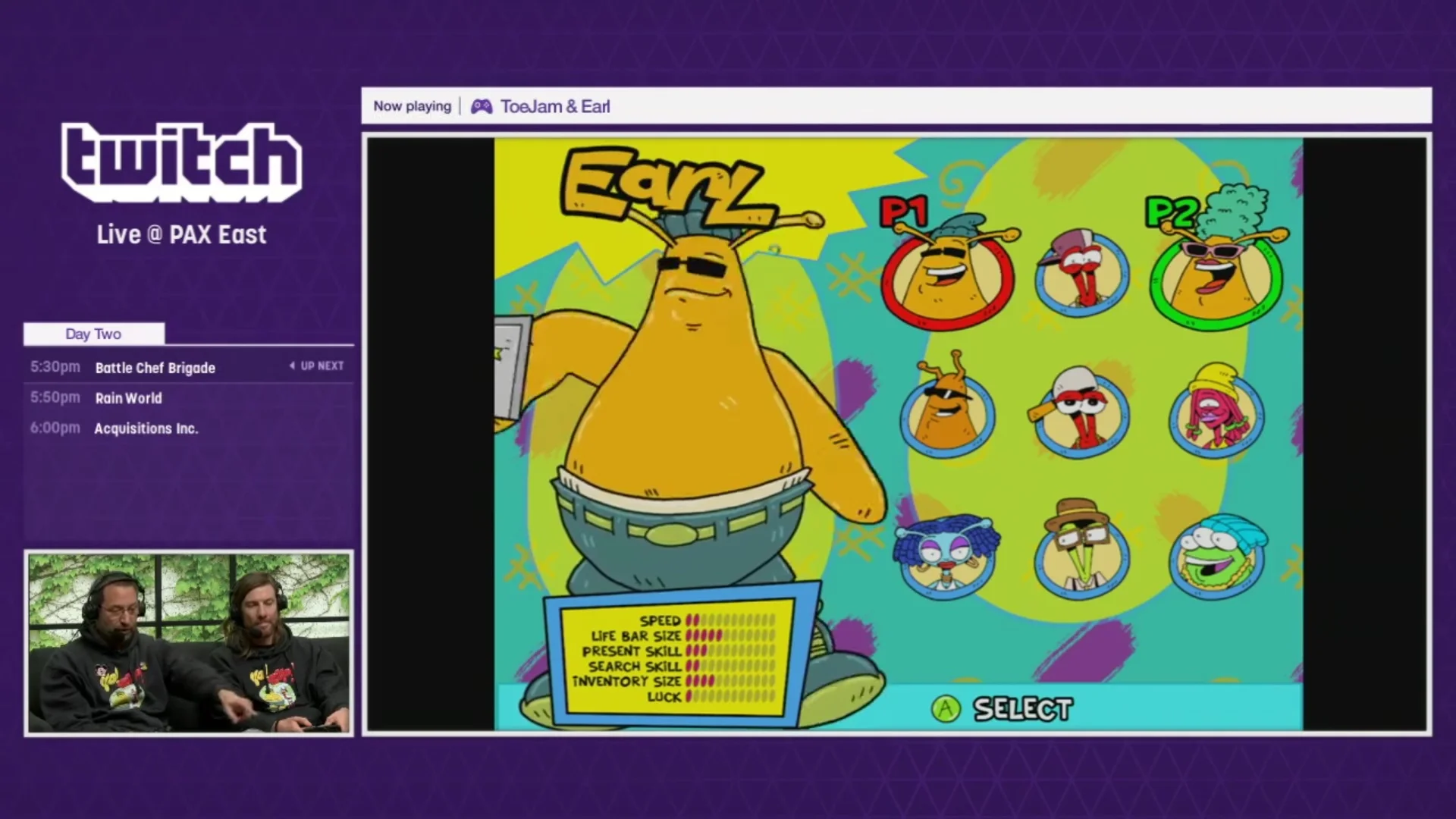This screenshot has height=819, width=1456.
Task: Choose the blue-haired alien character in bottom row
Action: click(x=947, y=552)
